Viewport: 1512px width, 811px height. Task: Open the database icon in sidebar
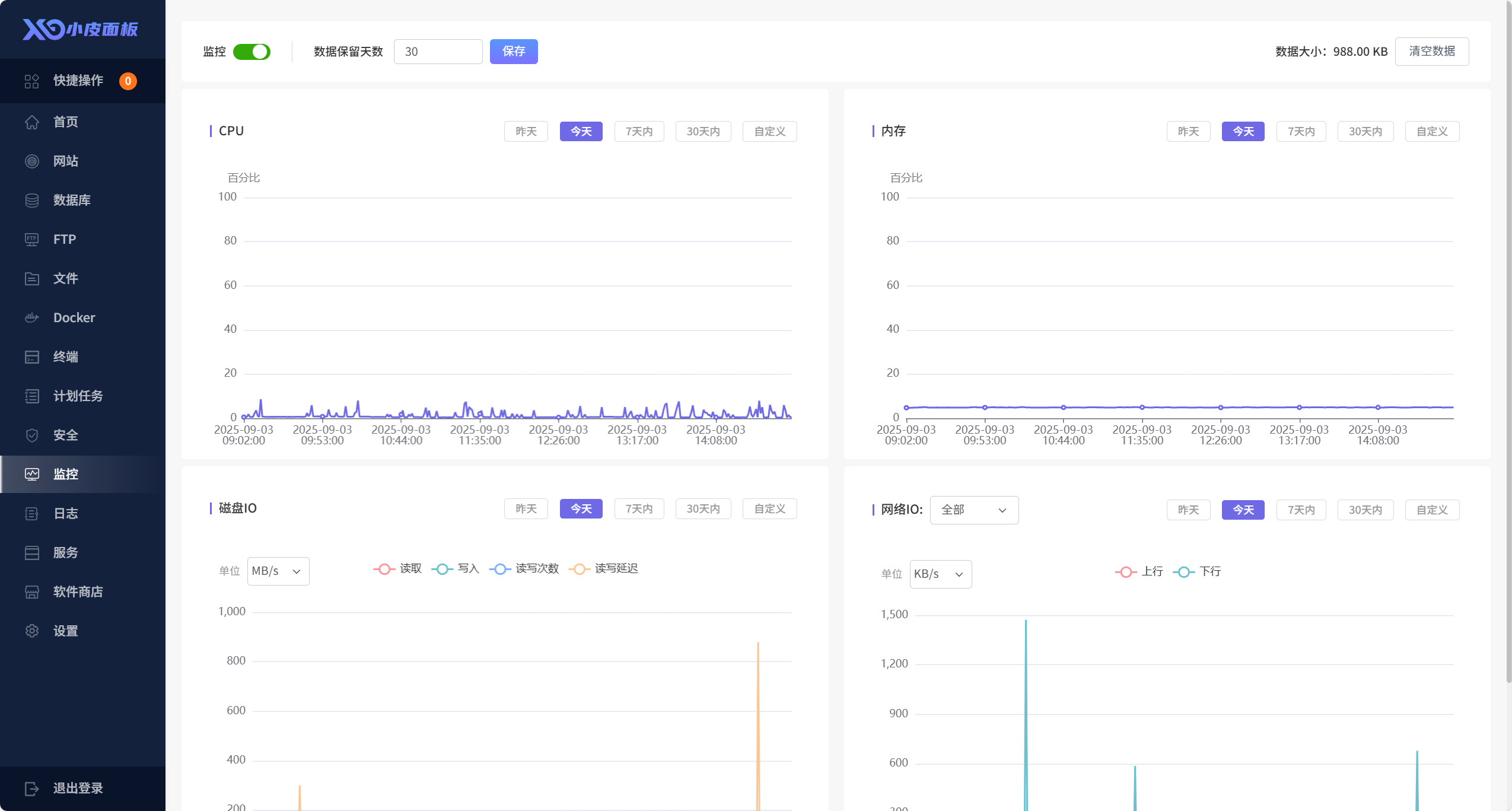tap(32, 200)
